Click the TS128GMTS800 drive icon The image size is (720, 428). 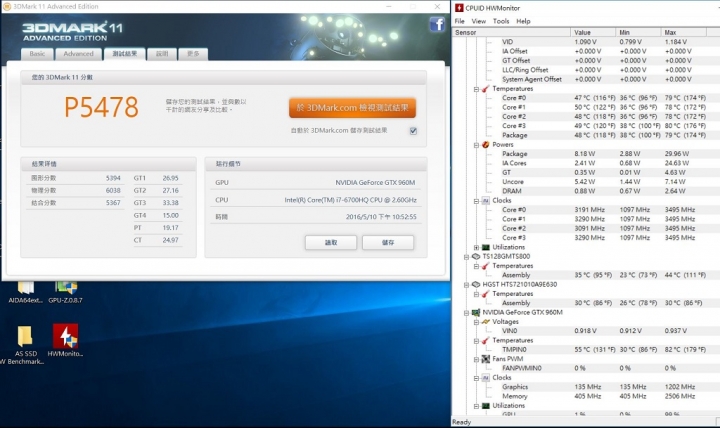[476, 256]
